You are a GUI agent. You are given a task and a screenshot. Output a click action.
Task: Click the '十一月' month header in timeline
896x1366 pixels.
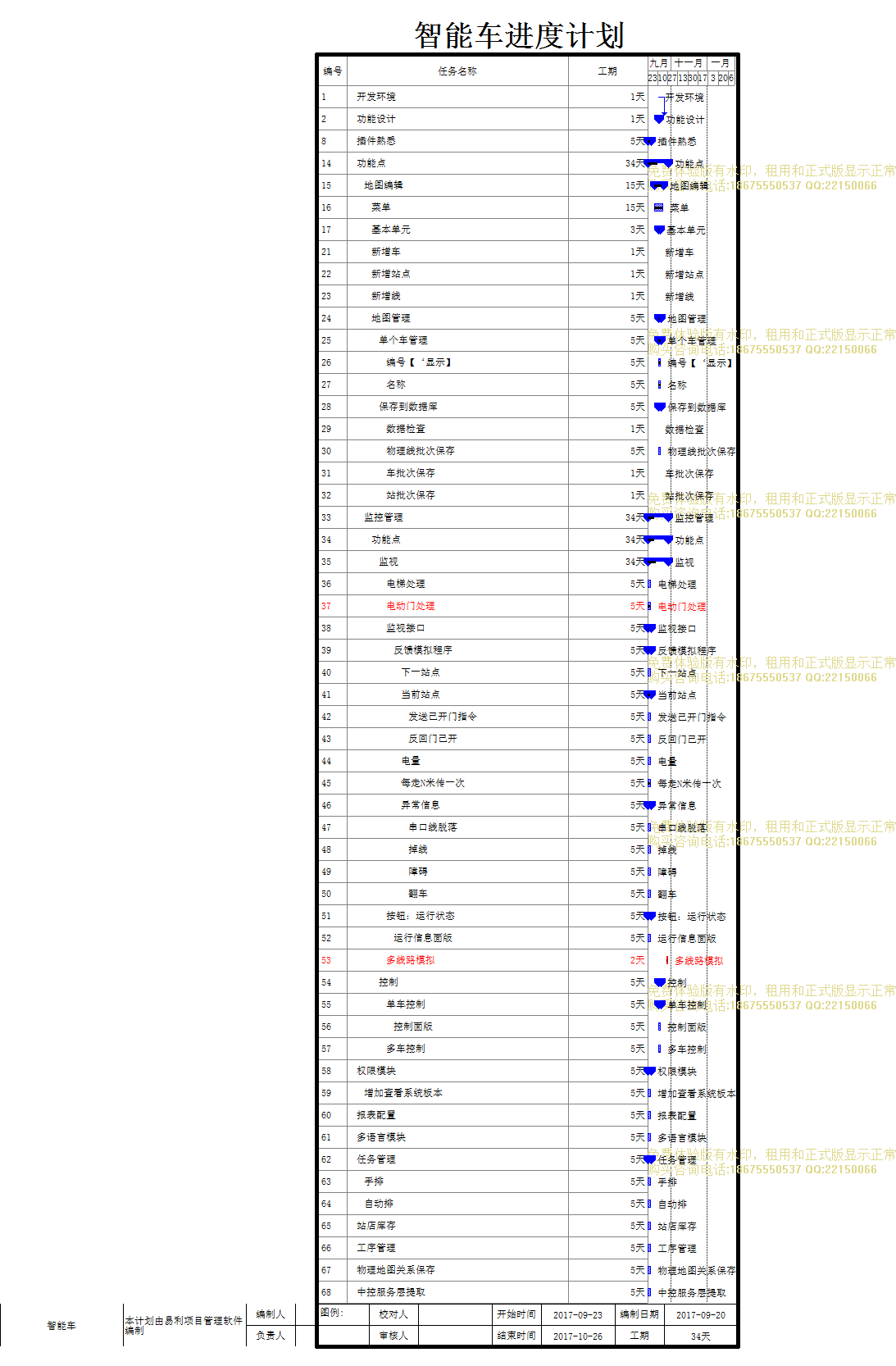(689, 63)
